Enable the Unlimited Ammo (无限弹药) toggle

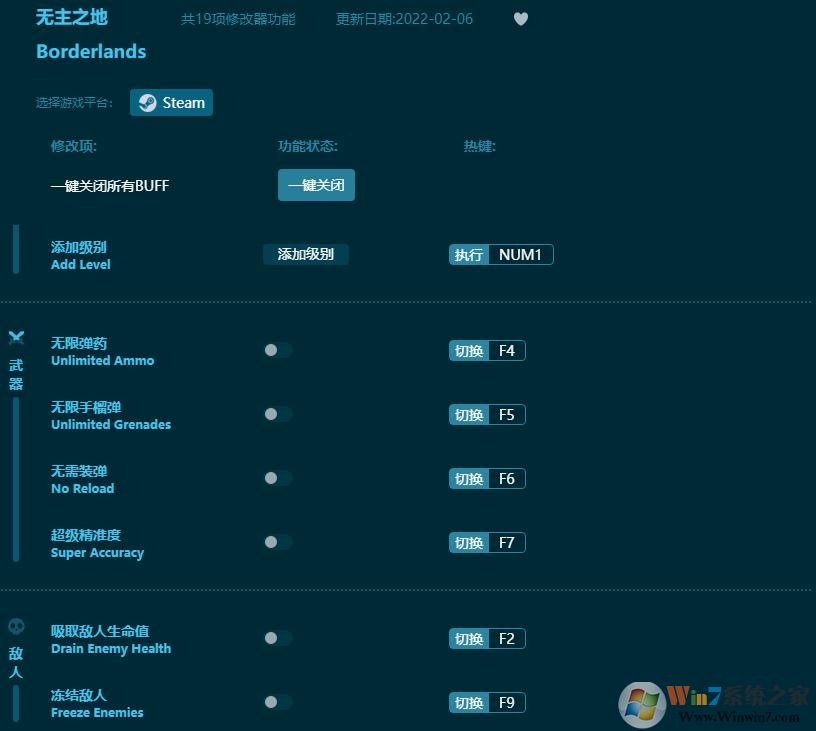[x=277, y=350]
